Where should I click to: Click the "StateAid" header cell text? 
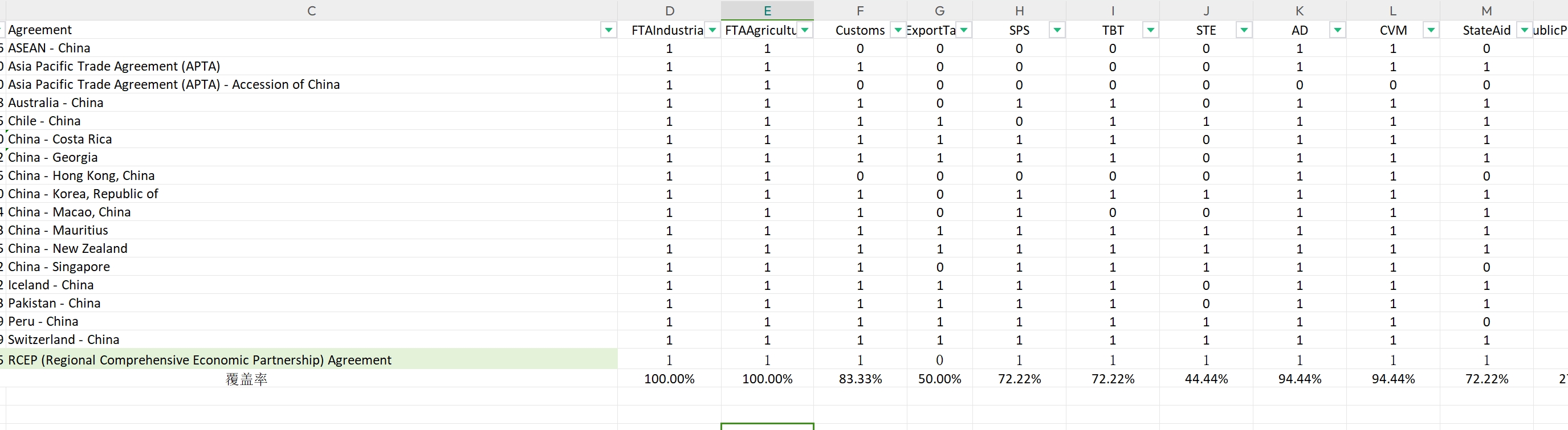coord(1486,30)
